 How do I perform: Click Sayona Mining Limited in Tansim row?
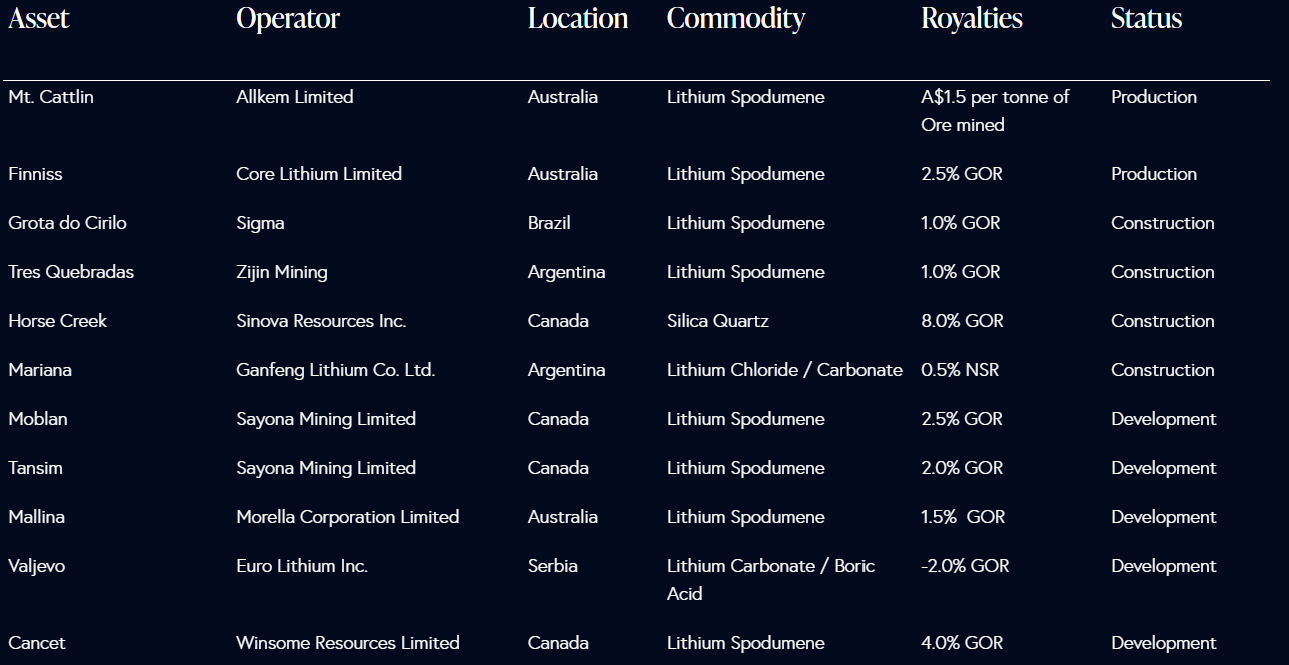(326, 468)
